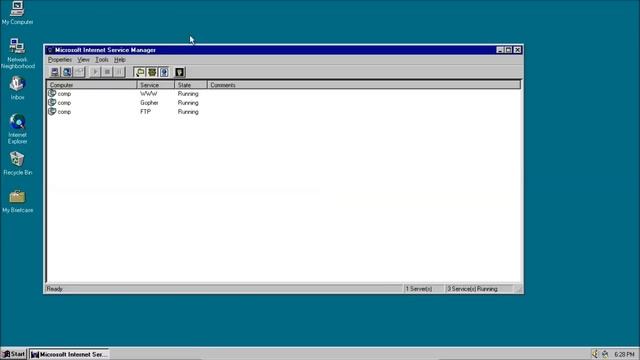Sort by the State column header
Screen dimensions: 640x360
click(x=191, y=85)
